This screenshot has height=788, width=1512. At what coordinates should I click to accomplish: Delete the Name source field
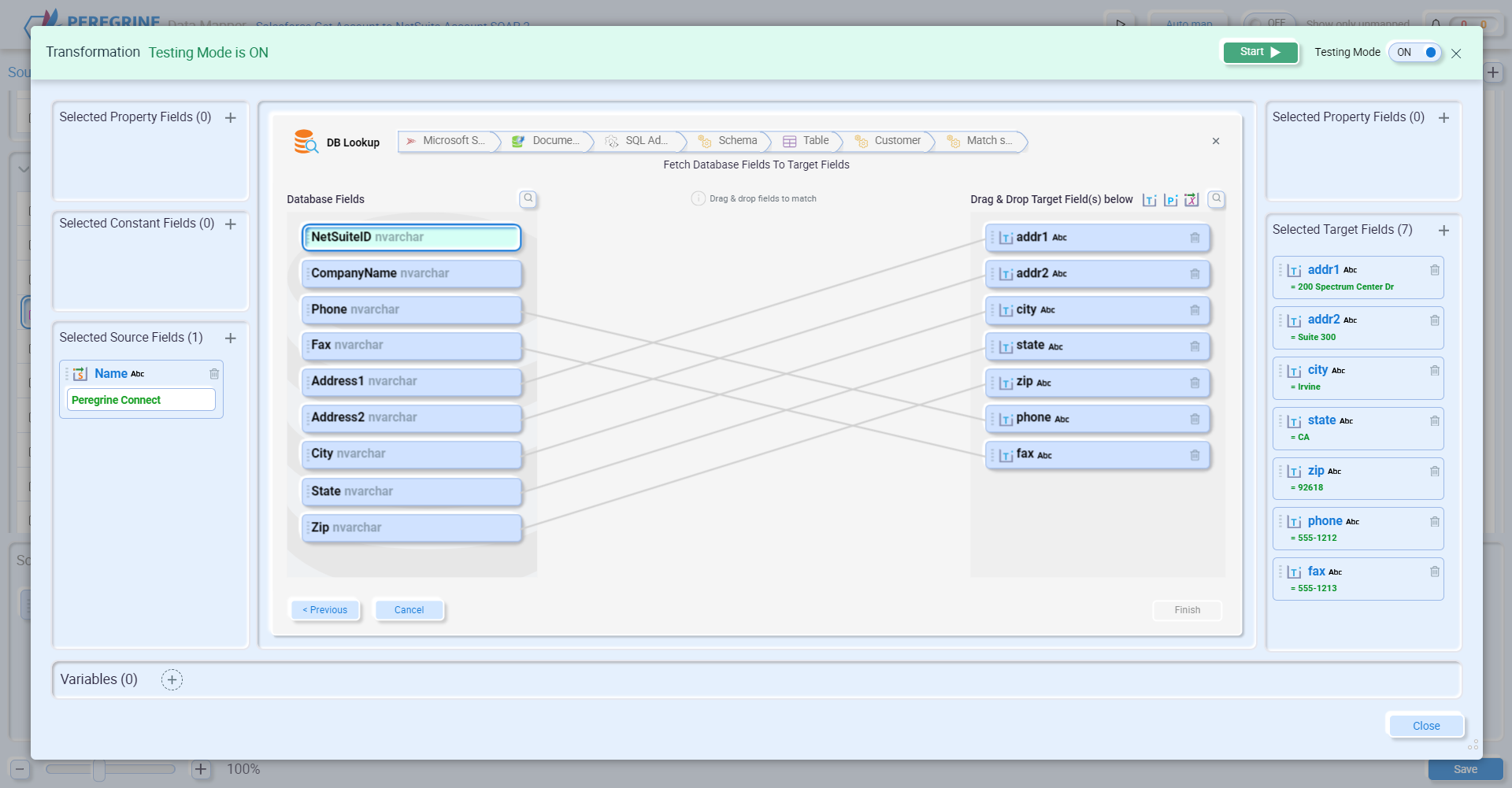click(x=214, y=374)
